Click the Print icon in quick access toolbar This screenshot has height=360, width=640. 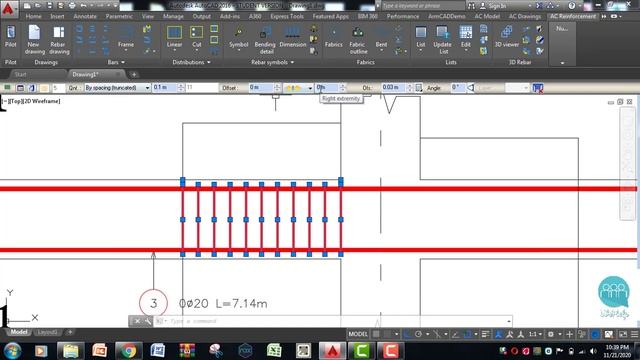click(x=72, y=6)
